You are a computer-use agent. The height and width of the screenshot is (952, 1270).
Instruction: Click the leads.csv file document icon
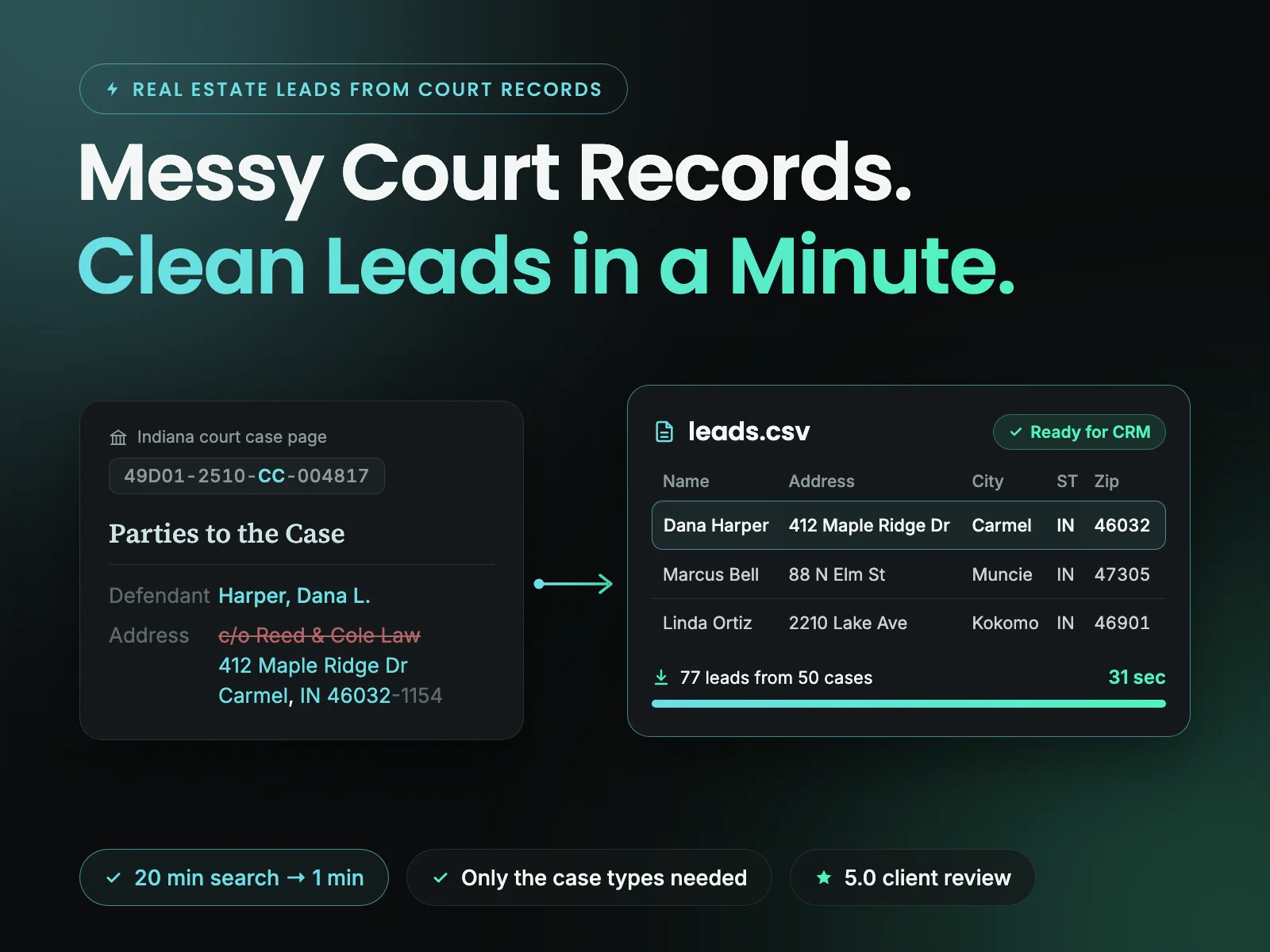point(664,432)
